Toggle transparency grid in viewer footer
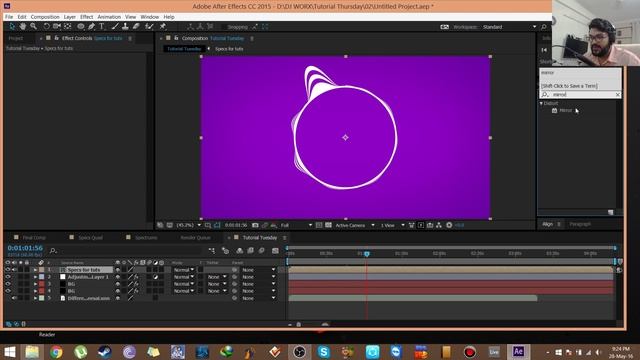Image resolution: width=640 pixels, height=360 pixels. (329, 225)
